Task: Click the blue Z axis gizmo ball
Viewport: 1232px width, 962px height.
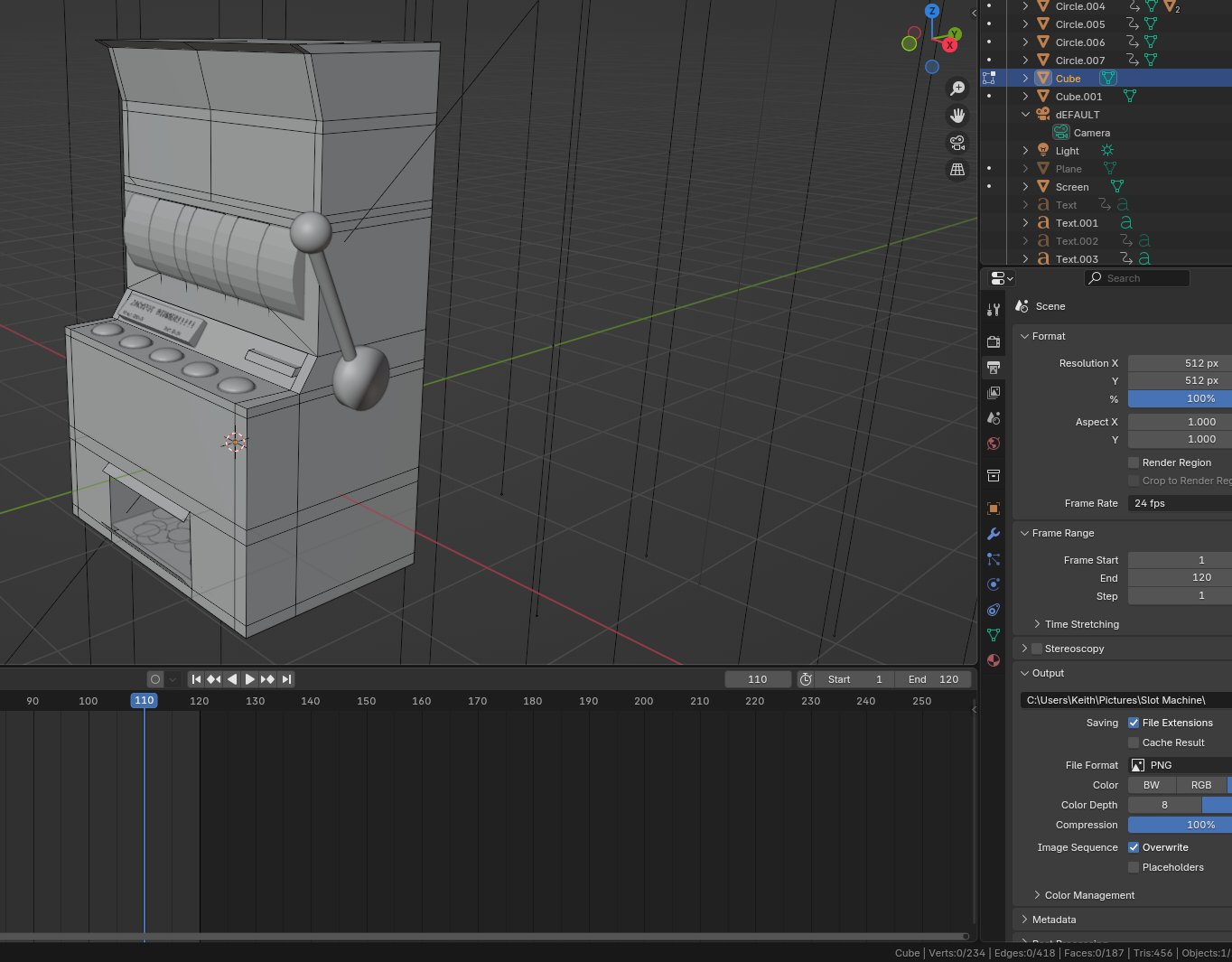Action: pos(932,11)
